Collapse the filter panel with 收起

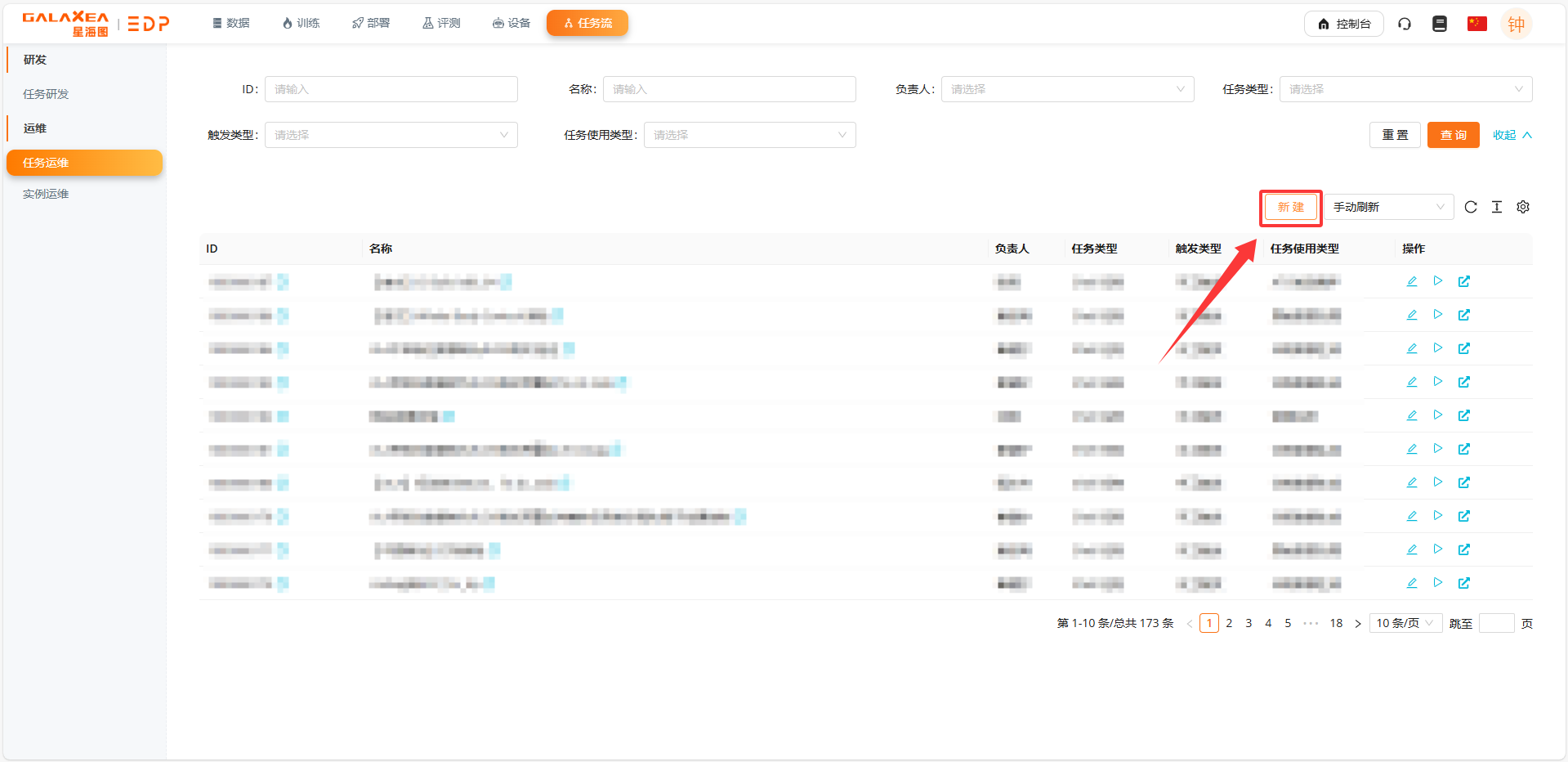click(x=1512, y=135)
